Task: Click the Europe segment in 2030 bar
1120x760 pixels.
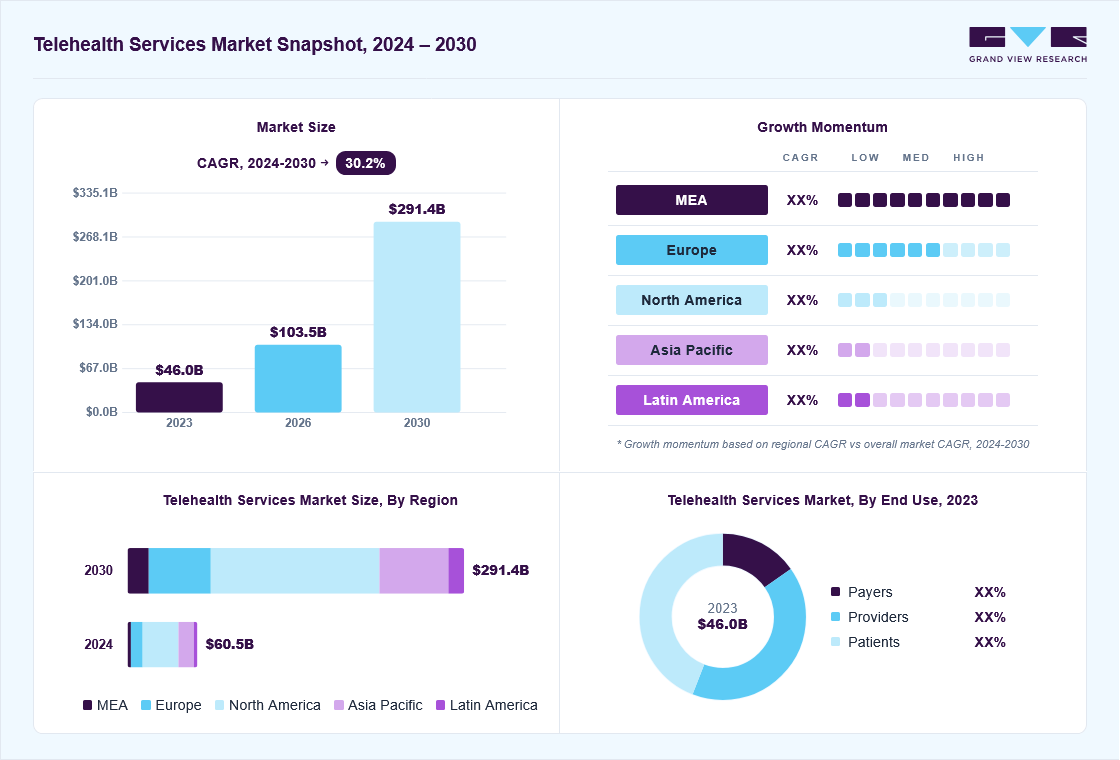Action: (x=179, y=571)
